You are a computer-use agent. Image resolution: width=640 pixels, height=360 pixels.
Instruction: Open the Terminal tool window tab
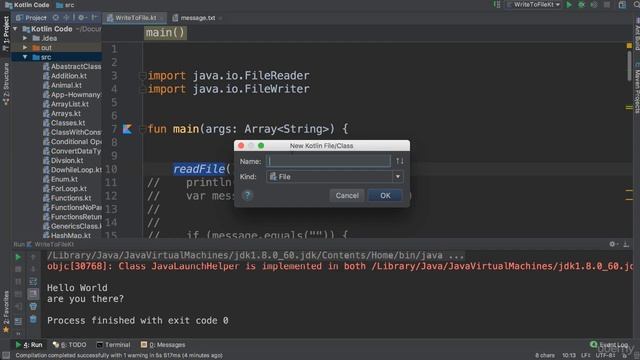tap(113, 345)
